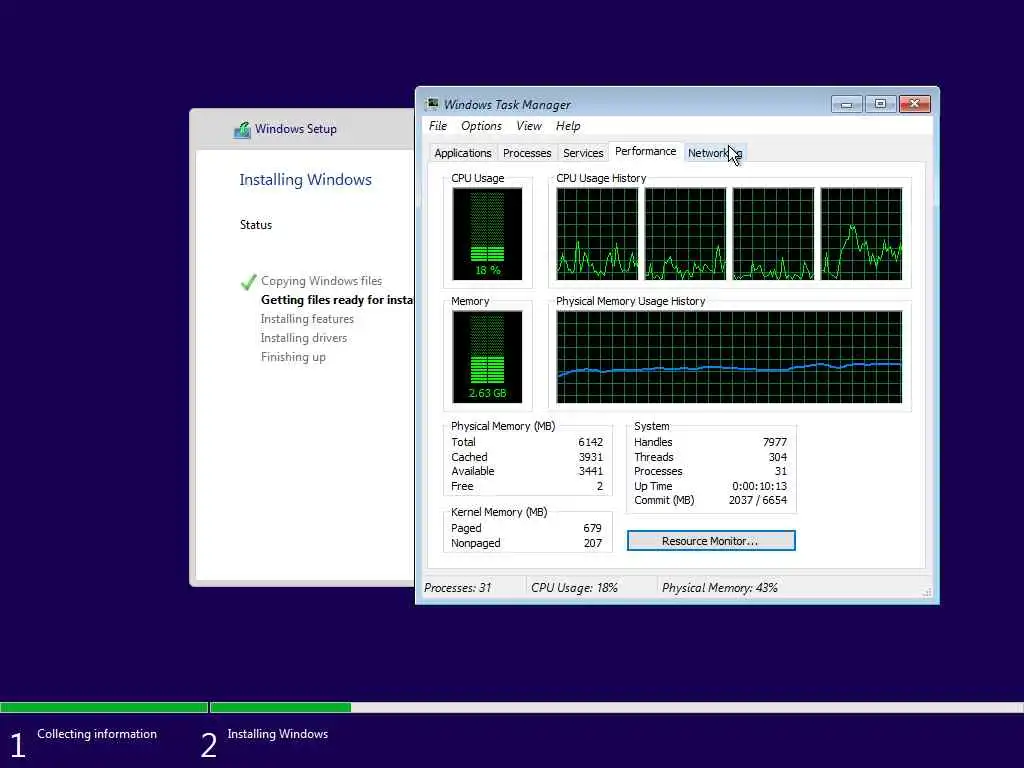Viewport: 1024px width, 768px height.
Task: Minimize the Windows Task Manager window
Action: click(846, 104)
